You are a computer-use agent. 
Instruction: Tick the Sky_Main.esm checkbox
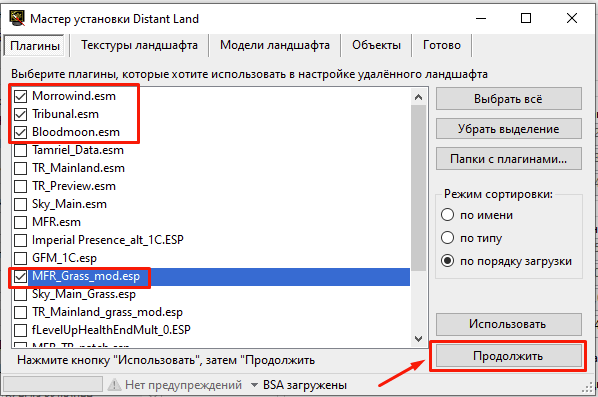(20, 204)
